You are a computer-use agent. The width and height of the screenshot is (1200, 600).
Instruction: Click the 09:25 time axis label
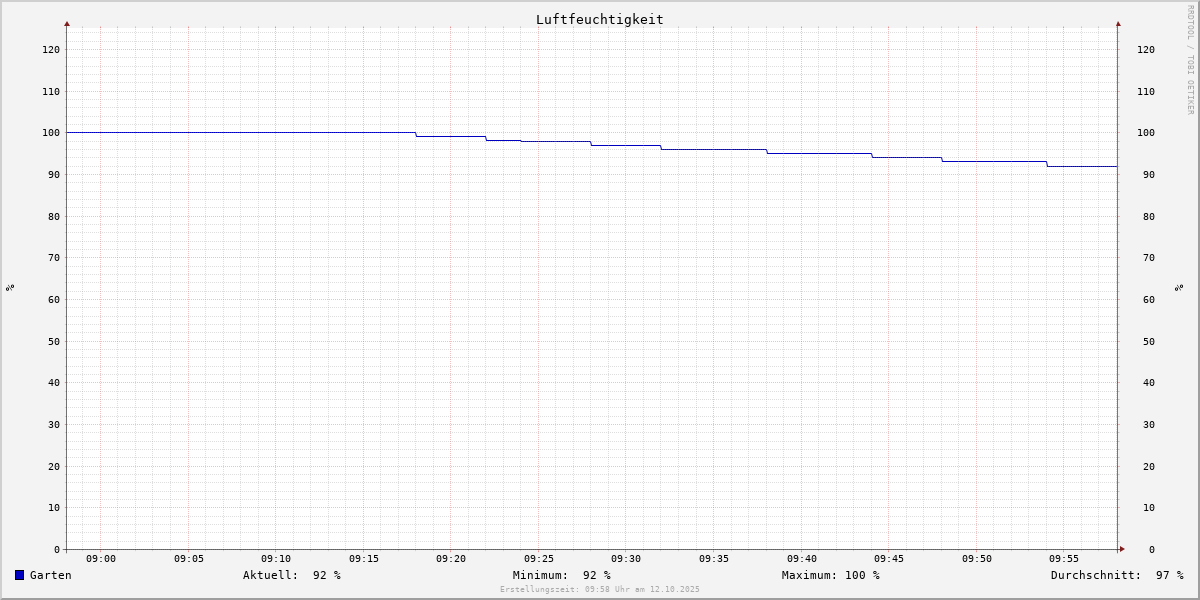tap(539, 559)
